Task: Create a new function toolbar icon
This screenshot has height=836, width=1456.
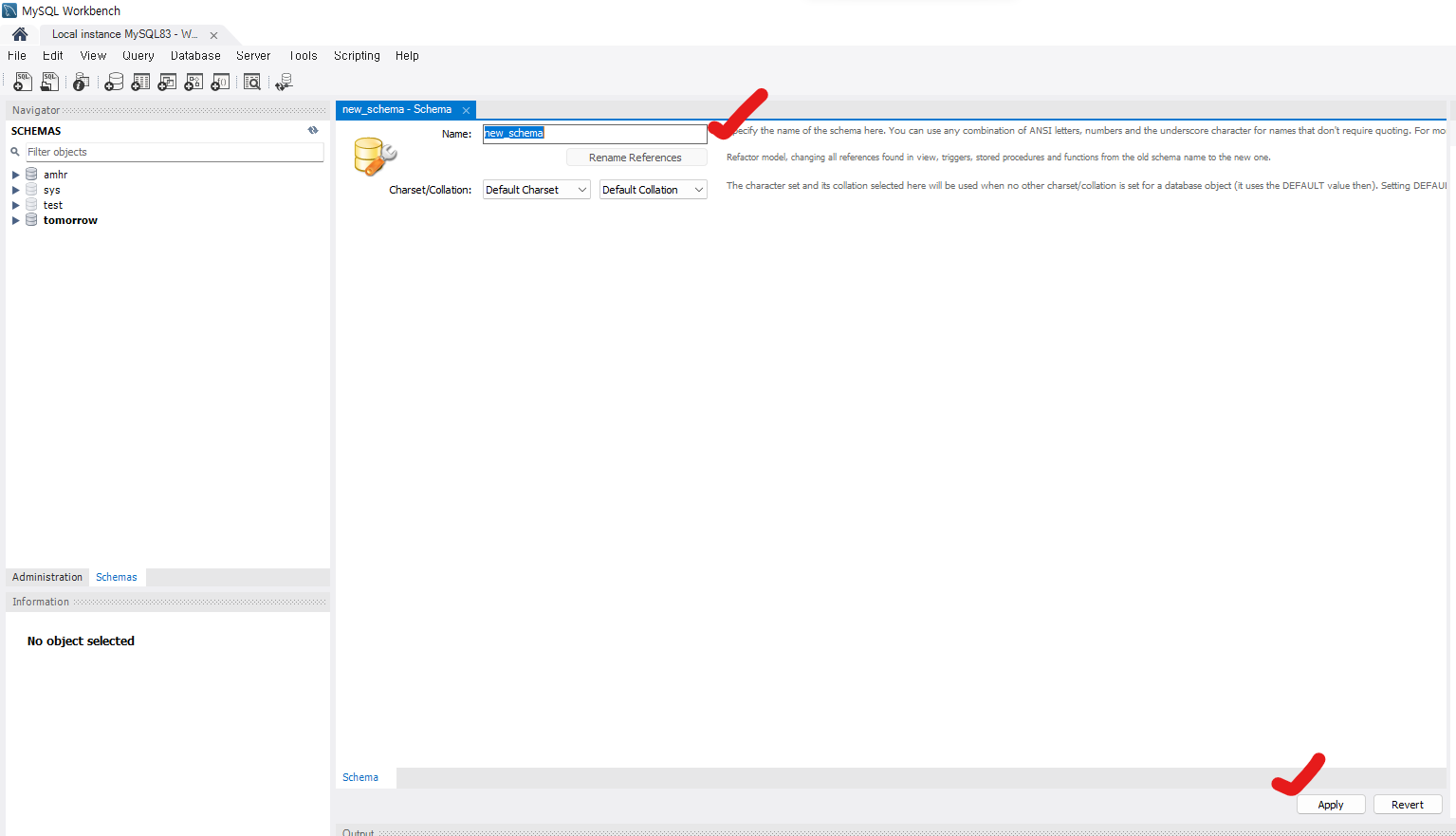Action: pos(220,83)
